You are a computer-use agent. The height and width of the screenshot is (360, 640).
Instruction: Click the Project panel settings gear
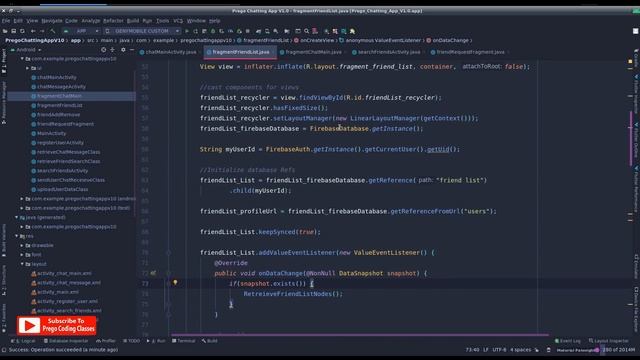click(123, 50)
